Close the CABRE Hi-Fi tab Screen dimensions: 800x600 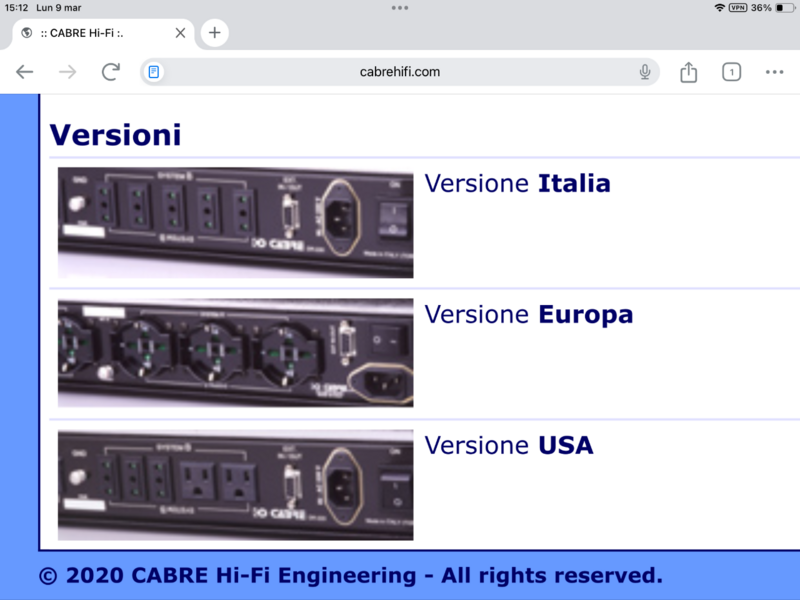(x=180, y=33)
